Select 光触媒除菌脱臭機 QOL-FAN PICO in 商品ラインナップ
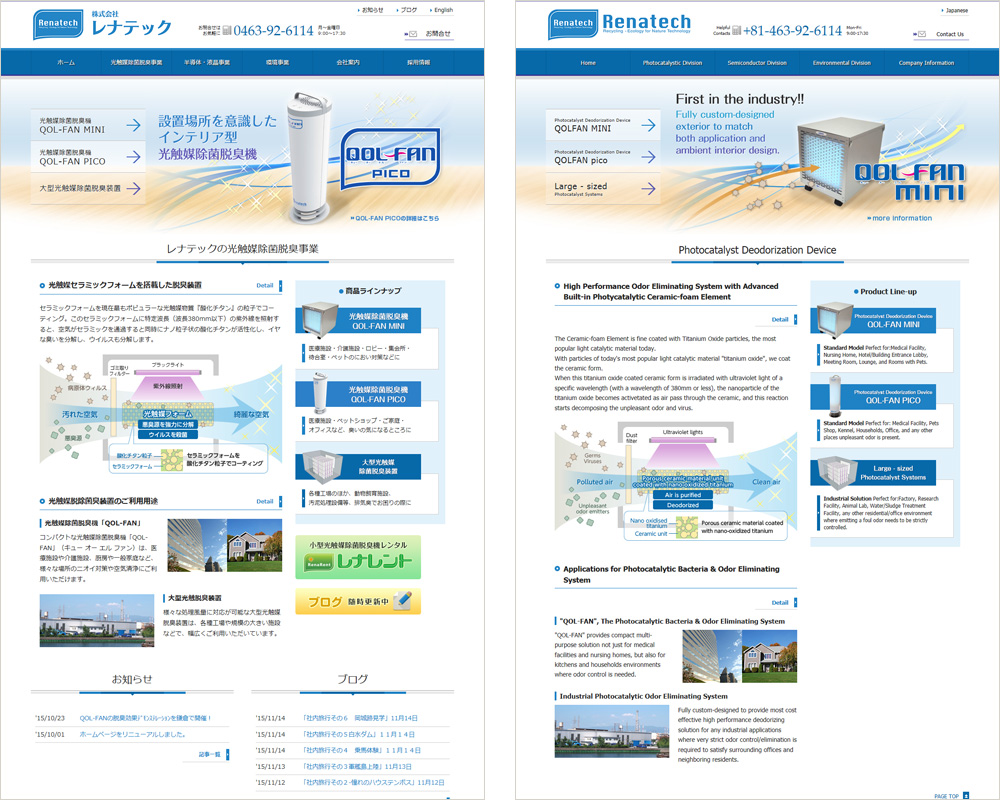Screen dimensions: 1000x800 [x=358, y=393]
